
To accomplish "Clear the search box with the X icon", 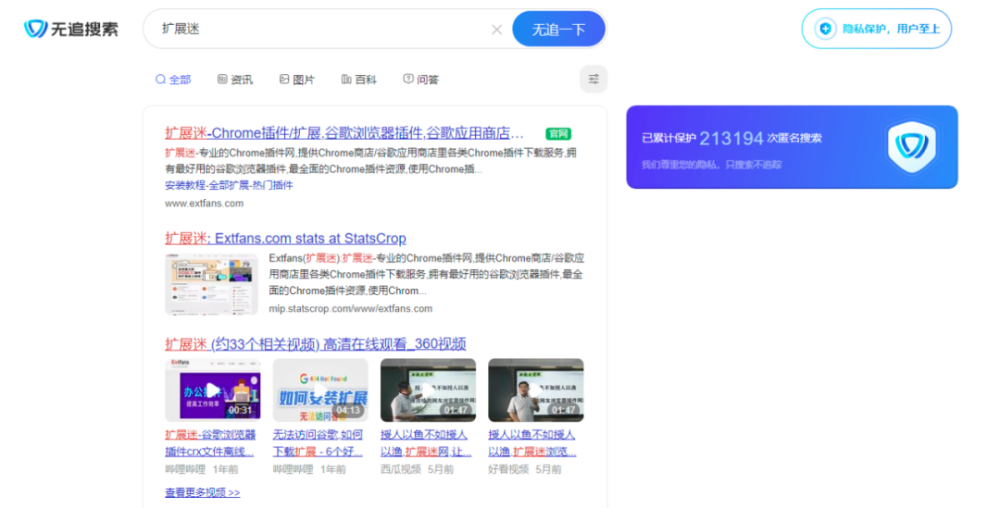I will pos(497,29).
